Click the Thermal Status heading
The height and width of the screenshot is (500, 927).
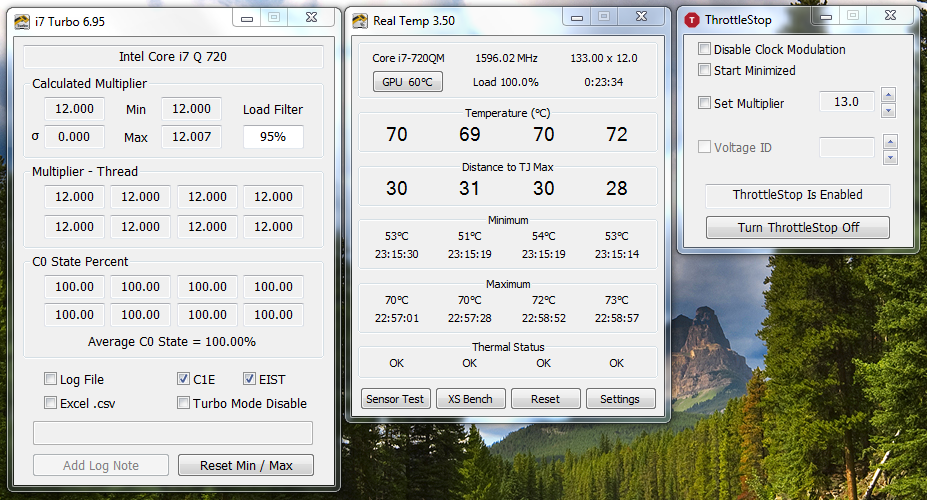[x=508, y=347]
